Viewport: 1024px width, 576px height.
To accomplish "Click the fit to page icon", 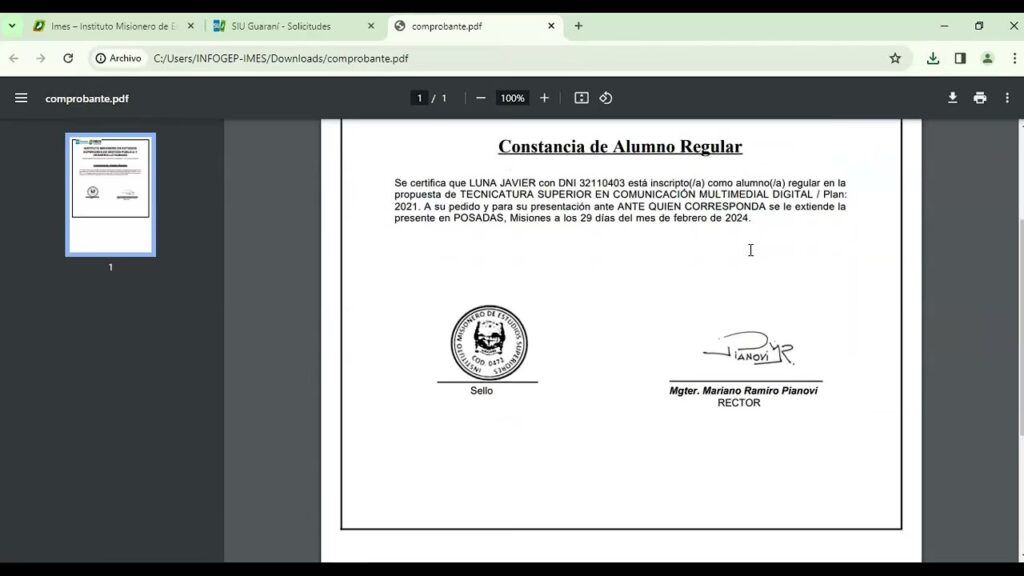I will tap(581, 98).
